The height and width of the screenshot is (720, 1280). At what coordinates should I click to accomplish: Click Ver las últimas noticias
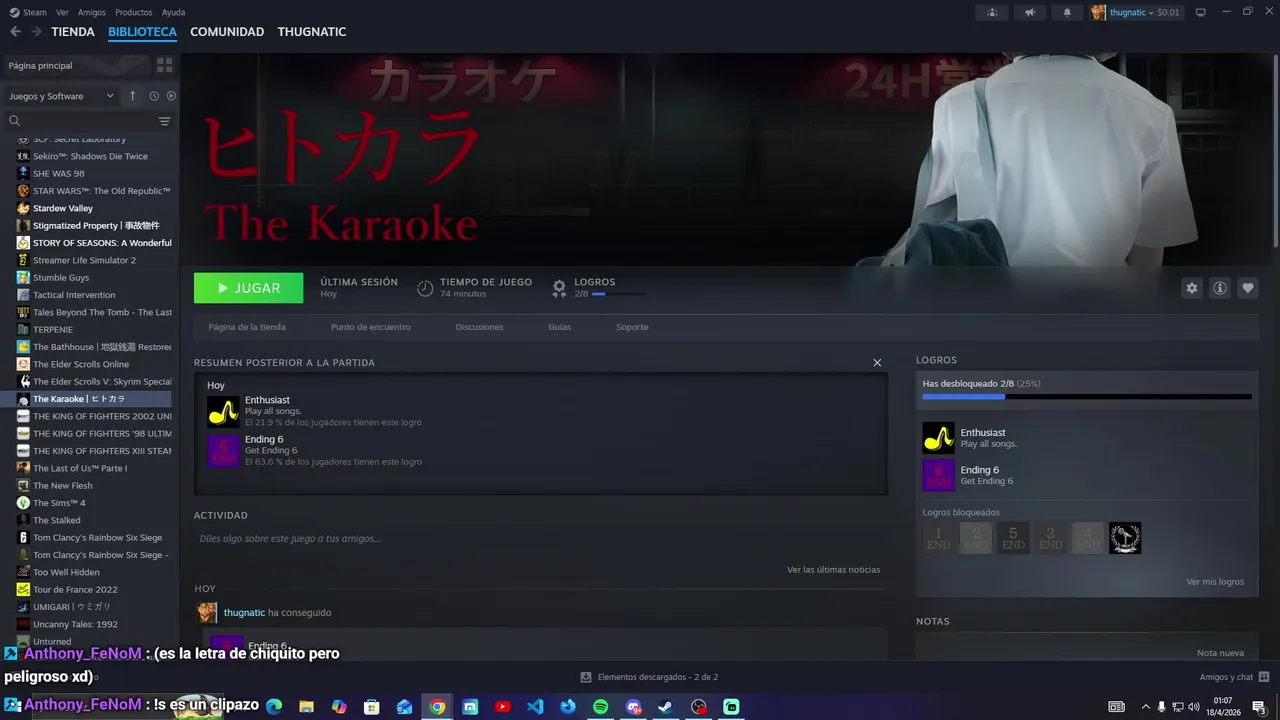(x=834, y=570)
